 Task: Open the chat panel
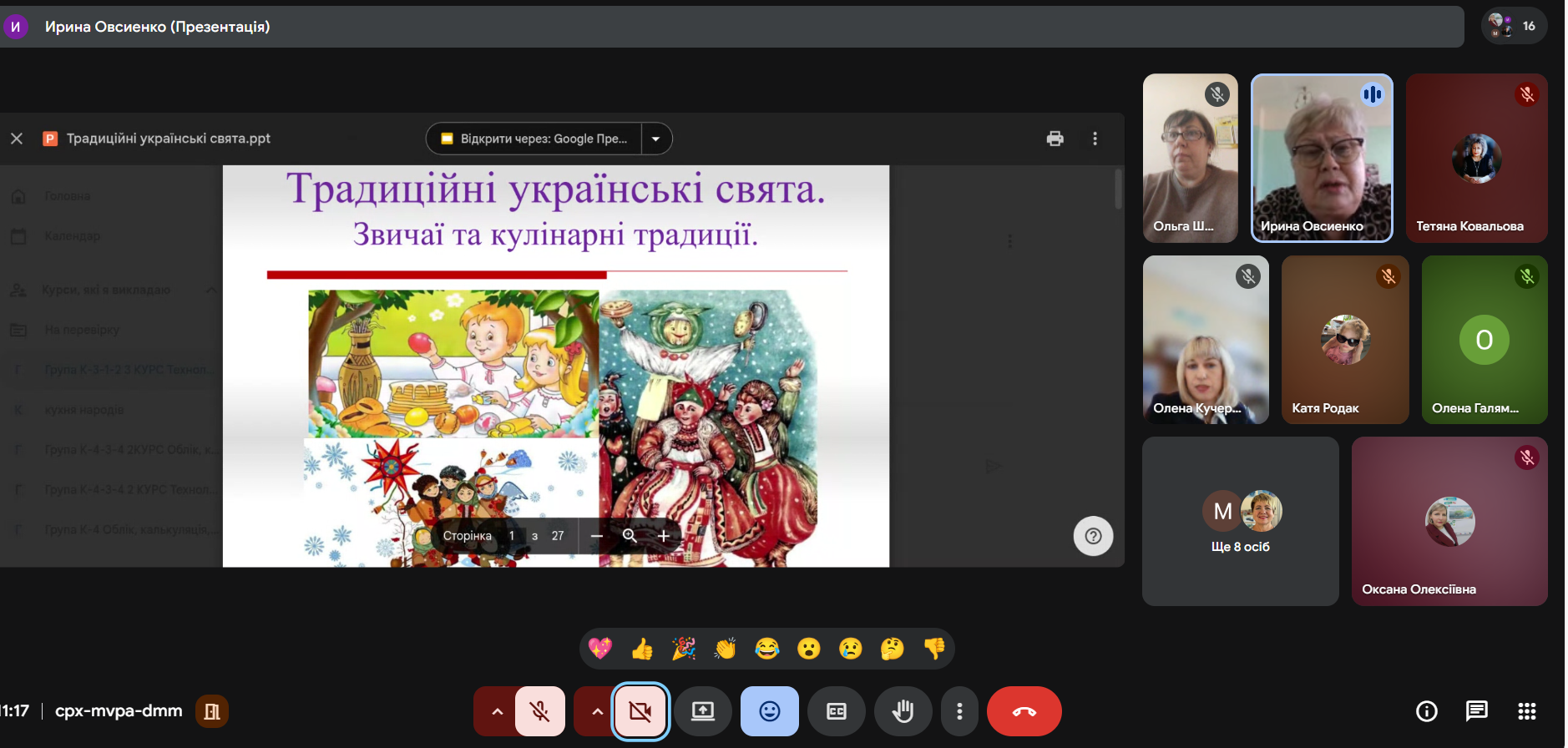(x=1476, y=711)
